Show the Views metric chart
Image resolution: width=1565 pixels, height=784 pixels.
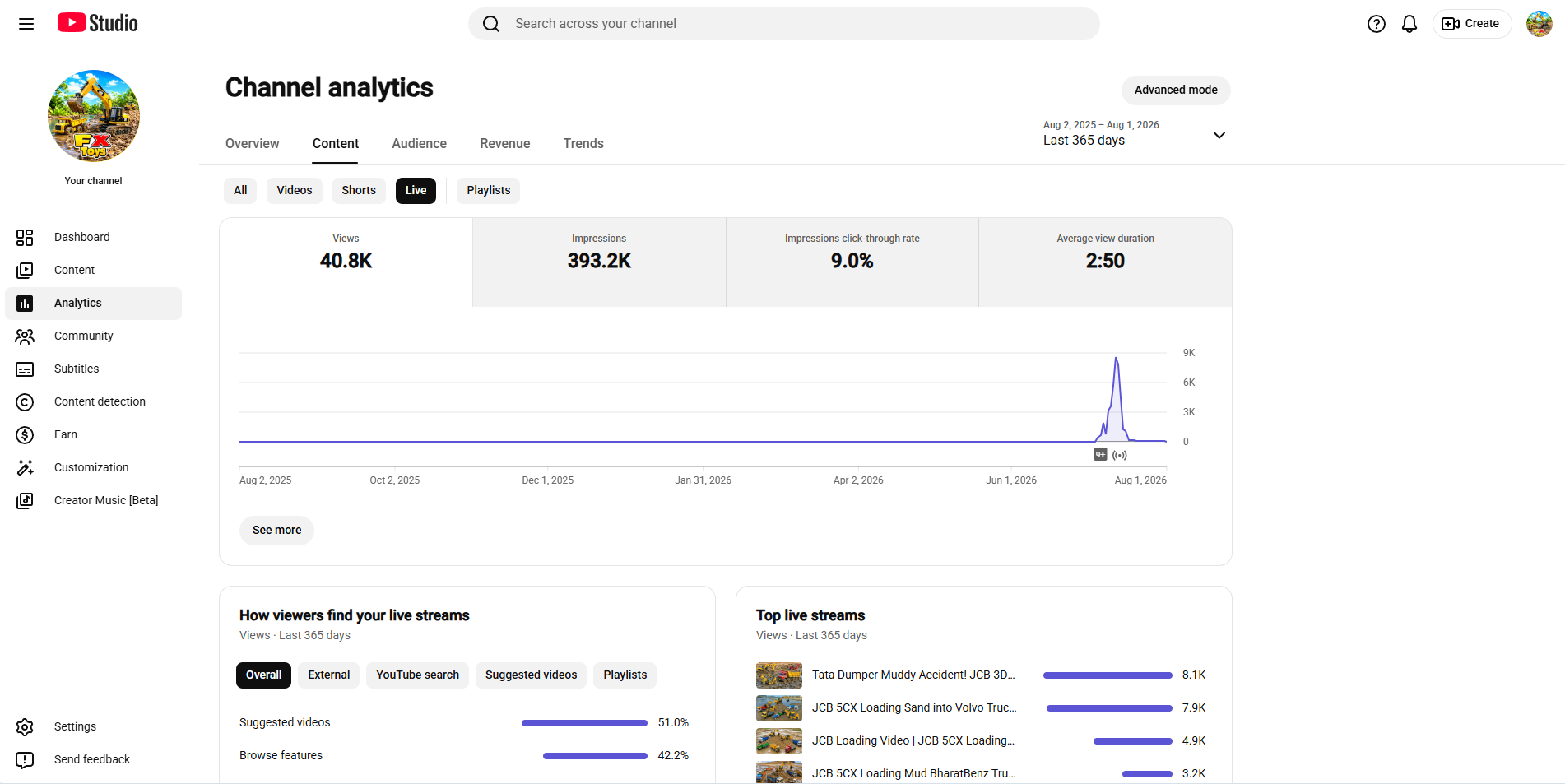[346, 262]
